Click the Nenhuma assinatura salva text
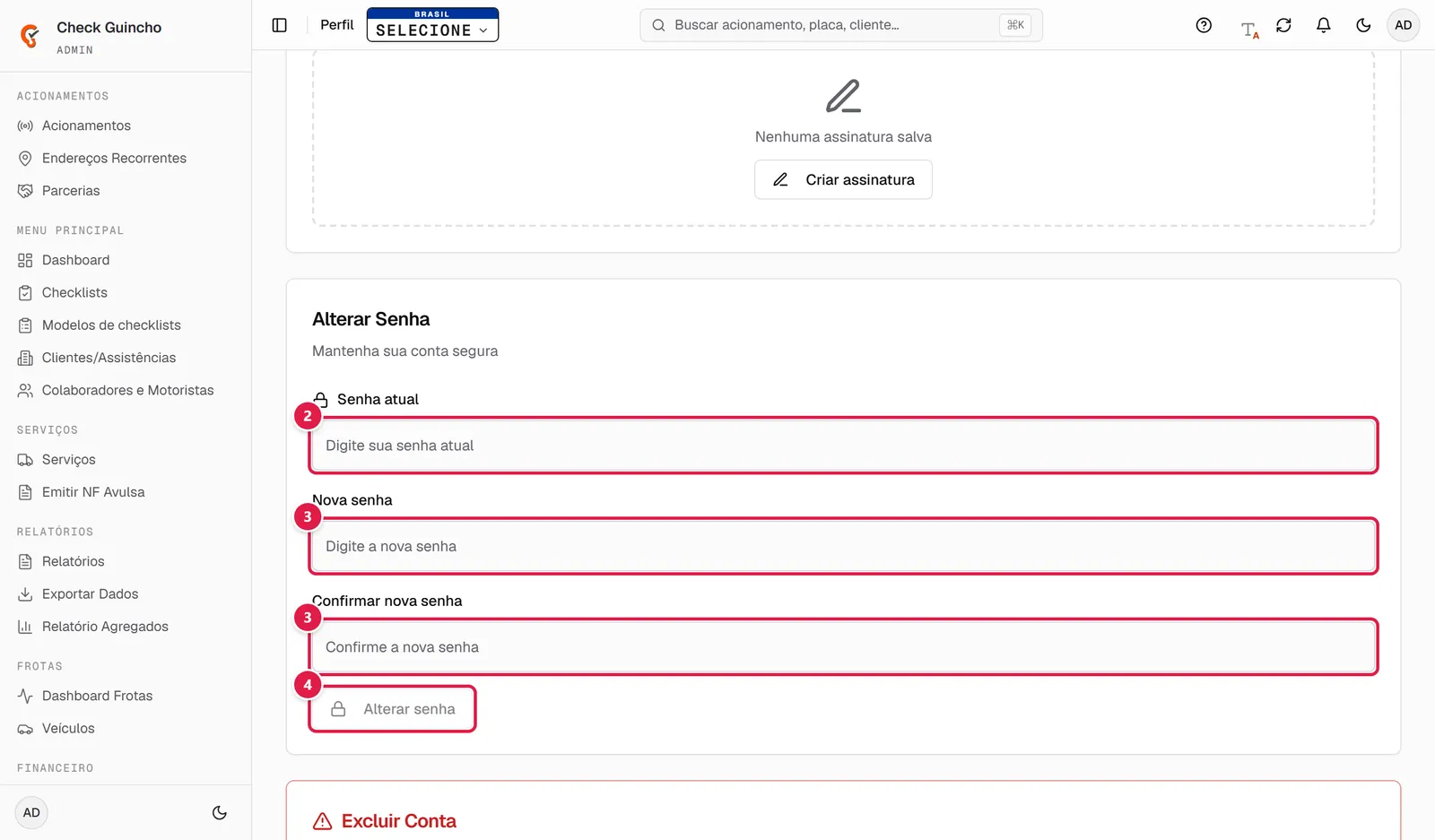The width and height of the screenshot is (1435, 840). click(843, 137)
